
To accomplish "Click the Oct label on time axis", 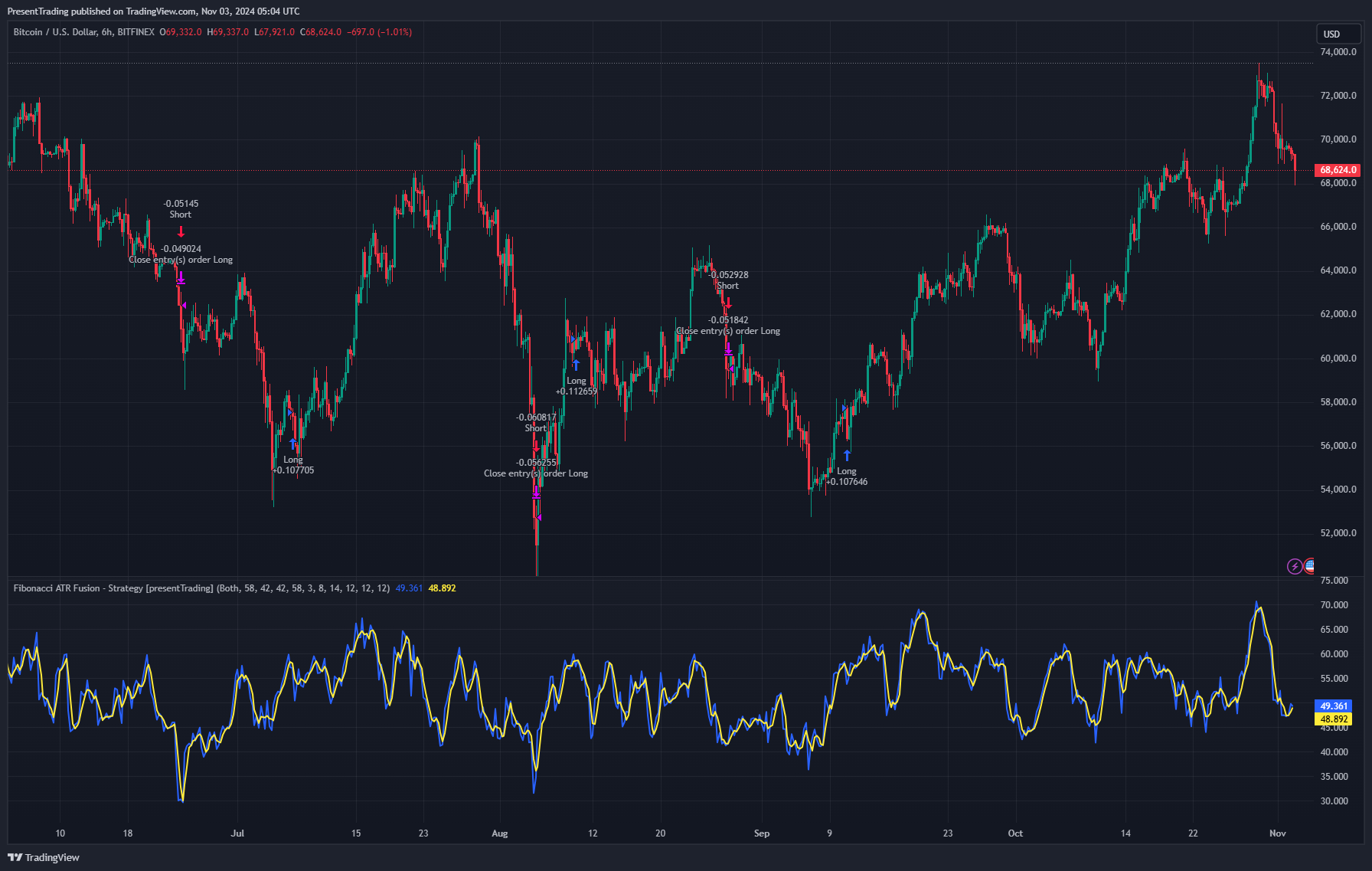I will click(x=1015, y=833).
